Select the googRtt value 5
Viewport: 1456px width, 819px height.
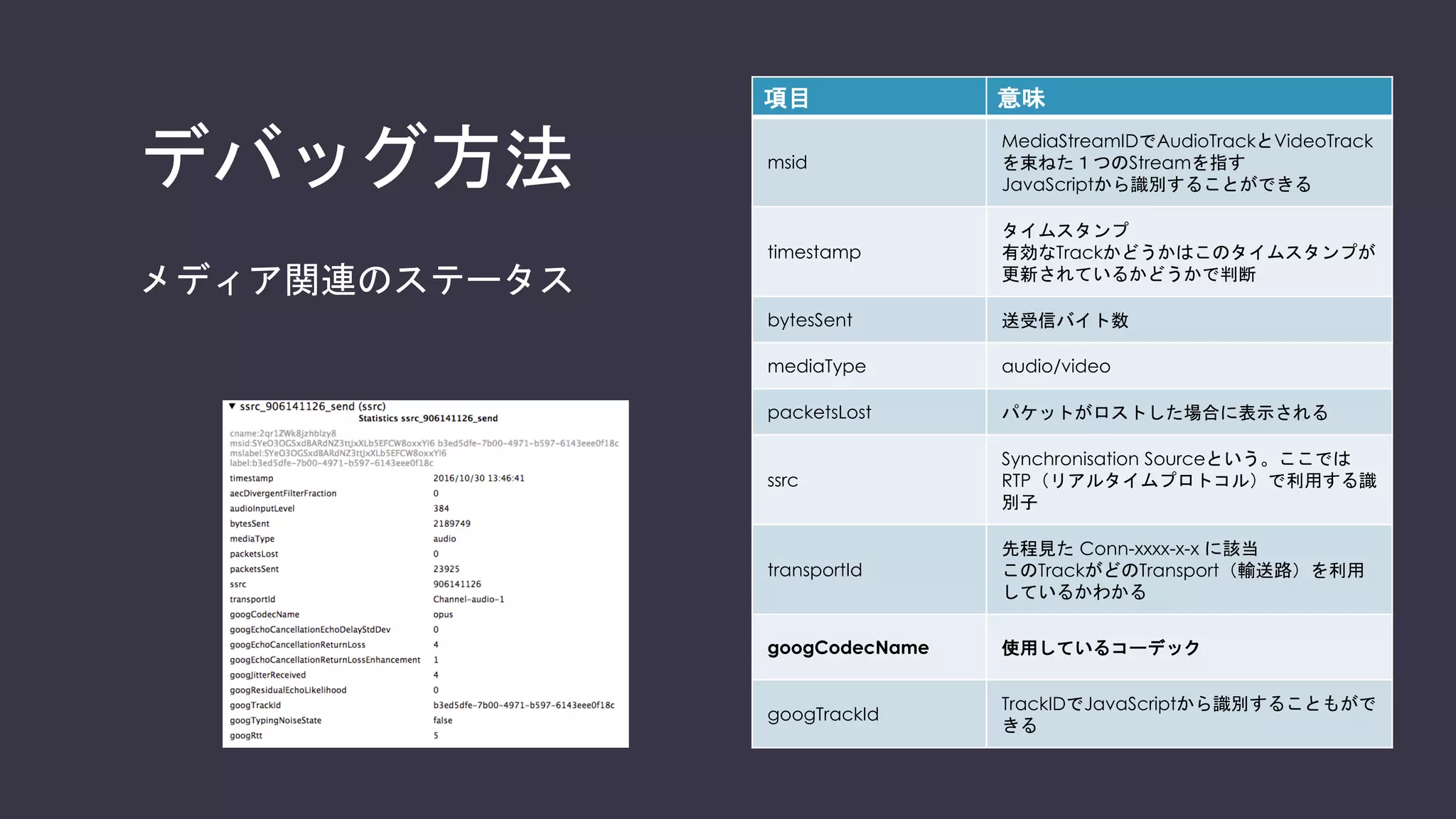[x=436, y=735]
